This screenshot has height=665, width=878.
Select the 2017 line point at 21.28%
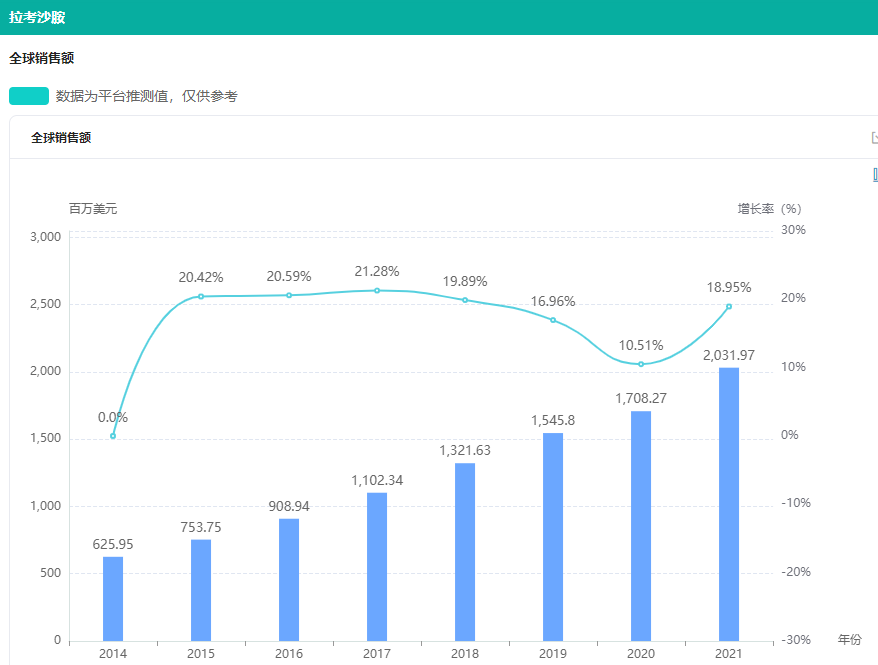click(x=377, y=290)
